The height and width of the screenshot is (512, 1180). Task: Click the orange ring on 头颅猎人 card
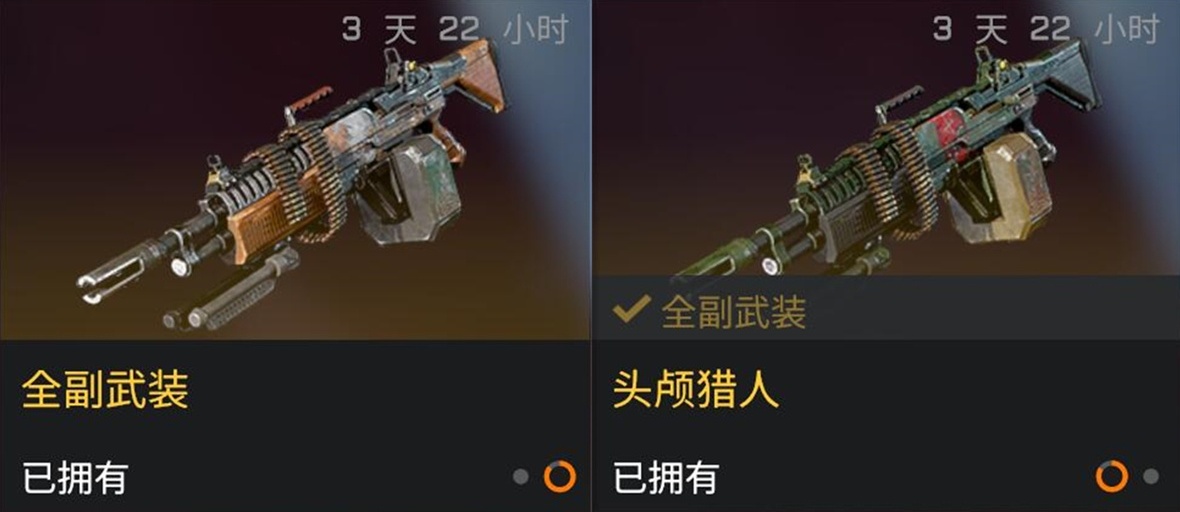click(x=1112, y=477)
